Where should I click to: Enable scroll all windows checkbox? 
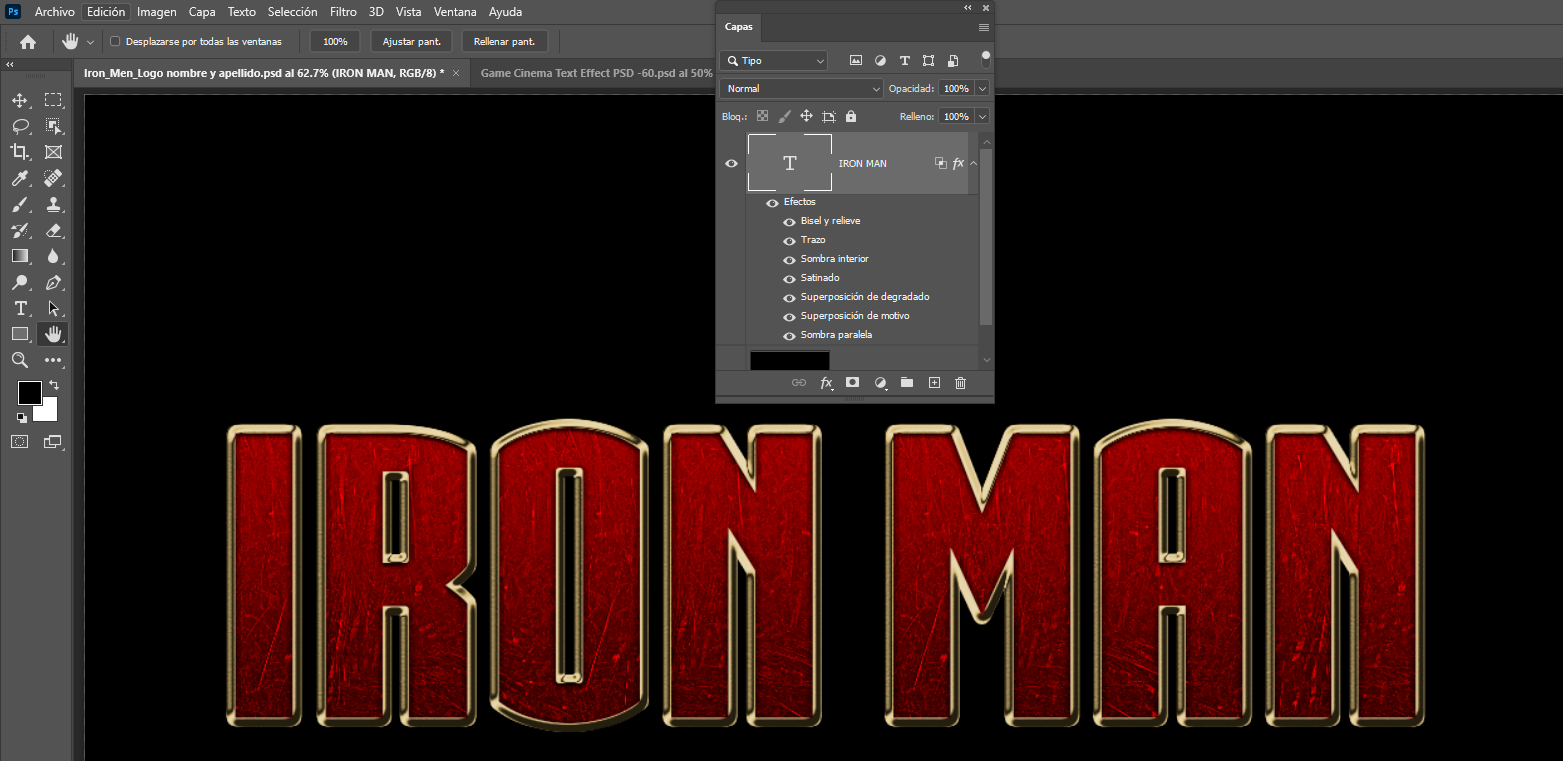115,42
